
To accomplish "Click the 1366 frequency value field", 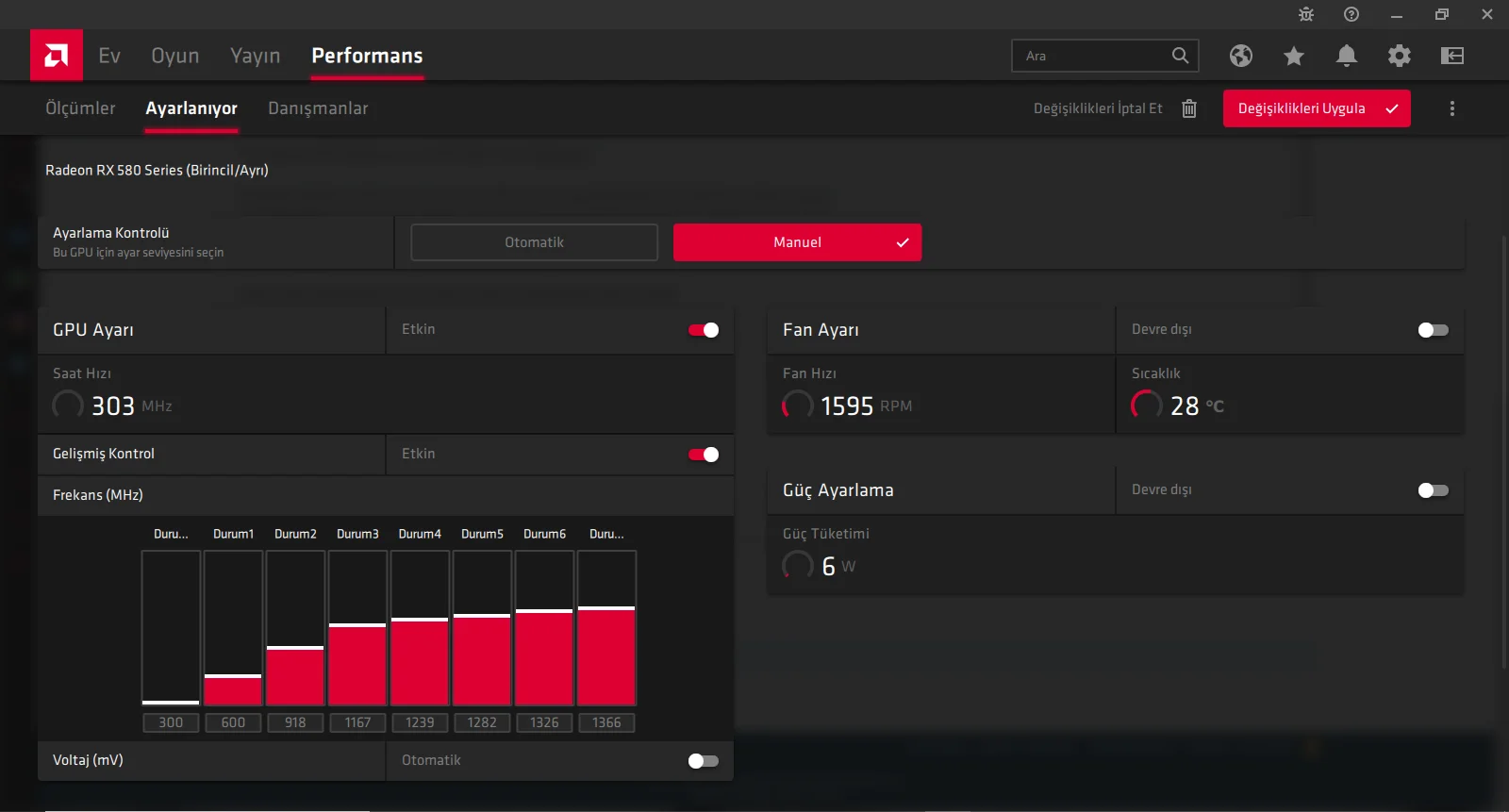I will pos(606,722).
